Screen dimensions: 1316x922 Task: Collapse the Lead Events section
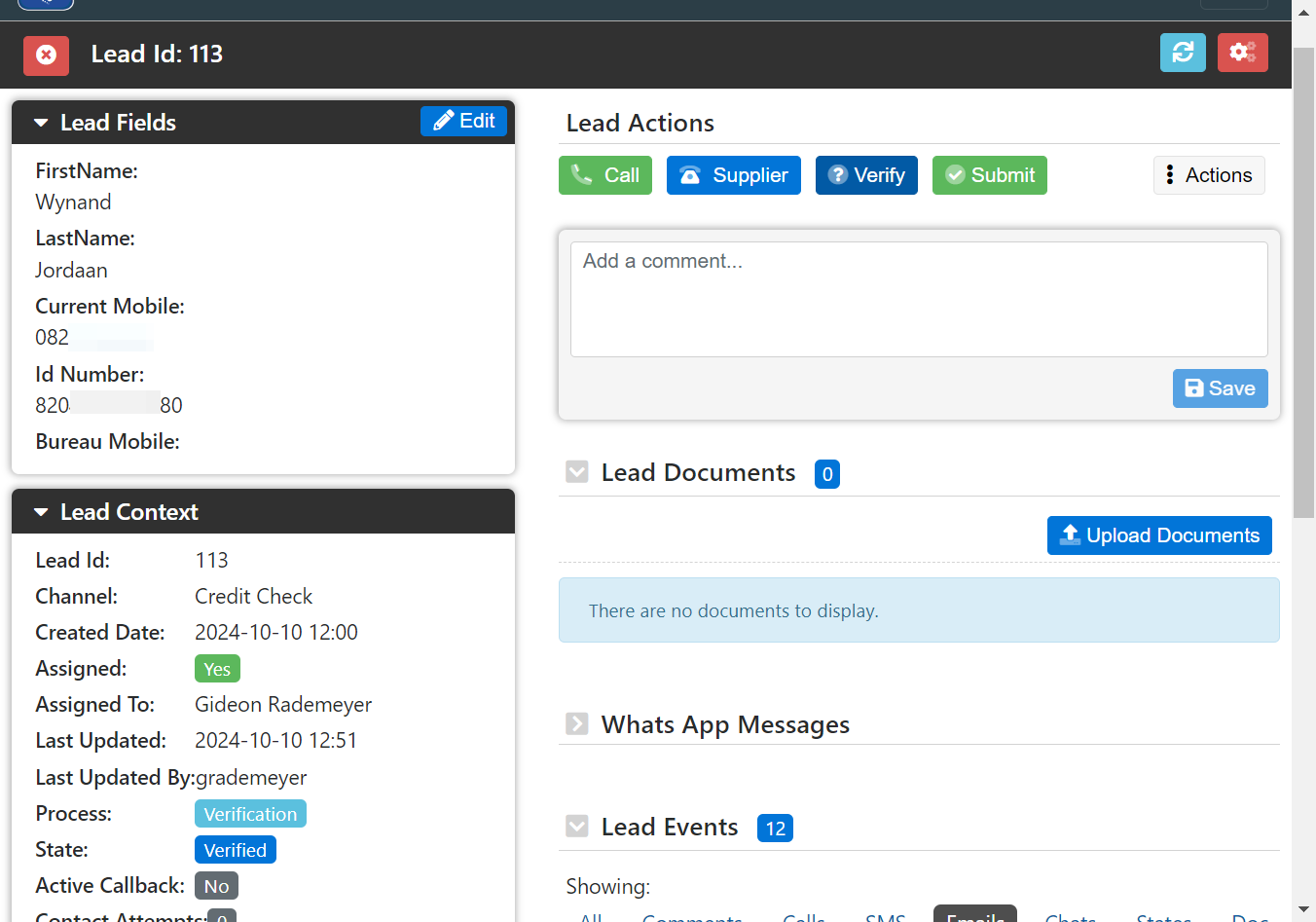coord(577,827)
